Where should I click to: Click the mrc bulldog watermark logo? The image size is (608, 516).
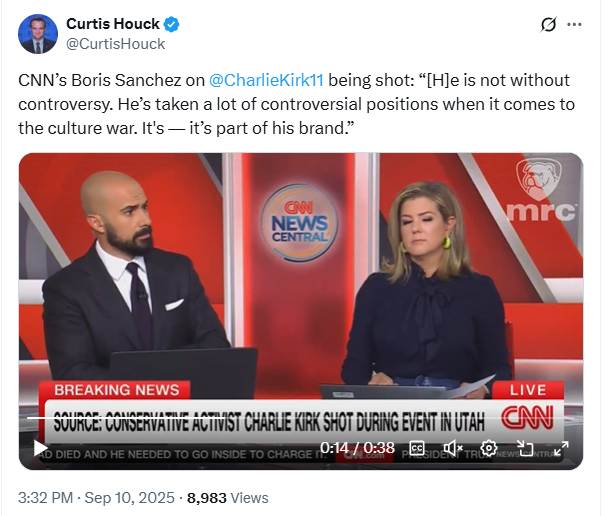(x=543, y=190)
